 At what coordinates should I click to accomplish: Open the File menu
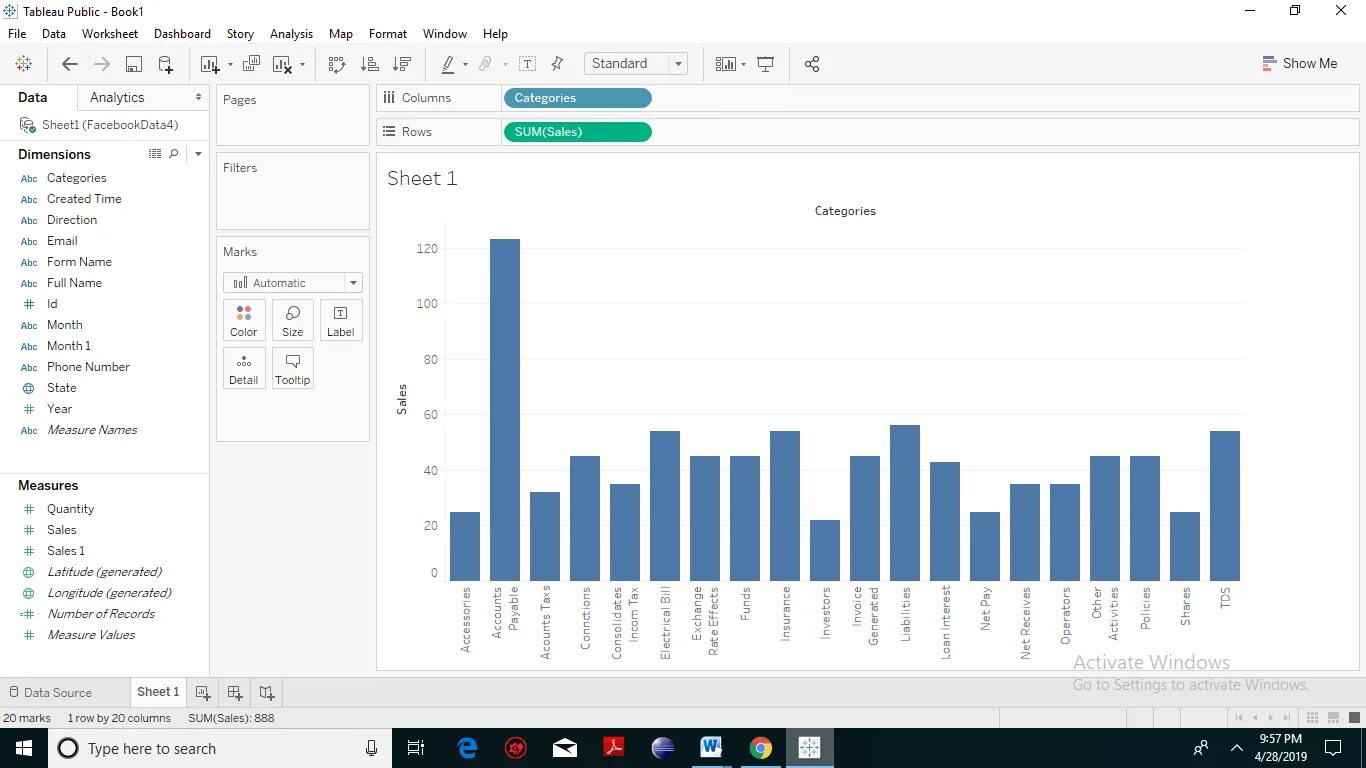[17, 34]
